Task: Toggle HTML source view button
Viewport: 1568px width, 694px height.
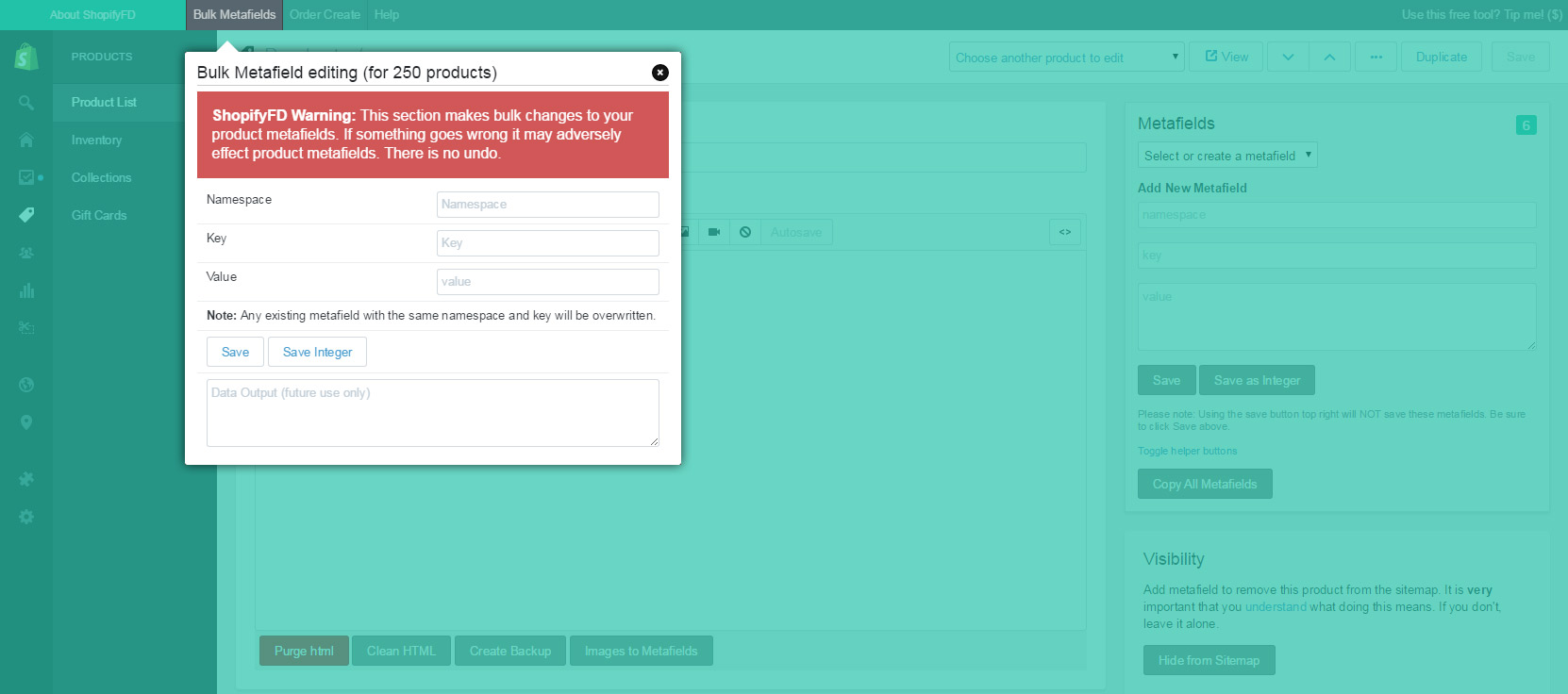Action: coord(1065,232)
